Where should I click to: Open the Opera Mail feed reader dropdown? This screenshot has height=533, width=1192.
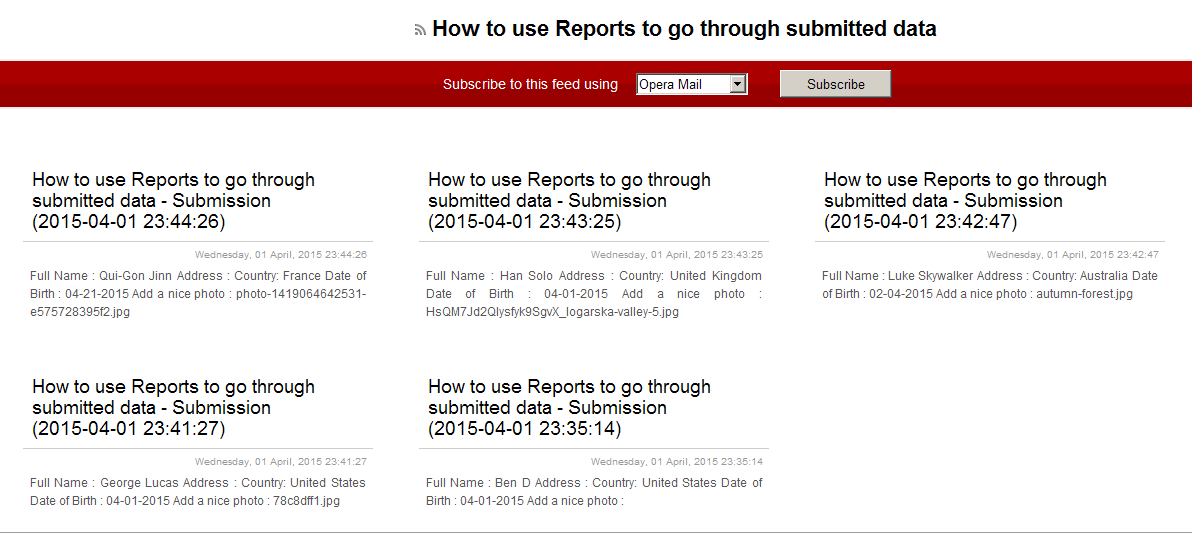684,85
